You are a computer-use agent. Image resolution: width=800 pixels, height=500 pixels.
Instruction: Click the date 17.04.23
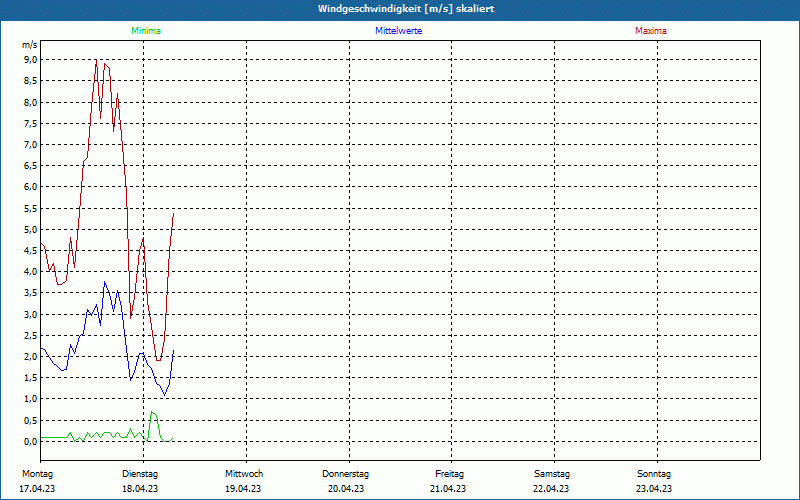37,489
